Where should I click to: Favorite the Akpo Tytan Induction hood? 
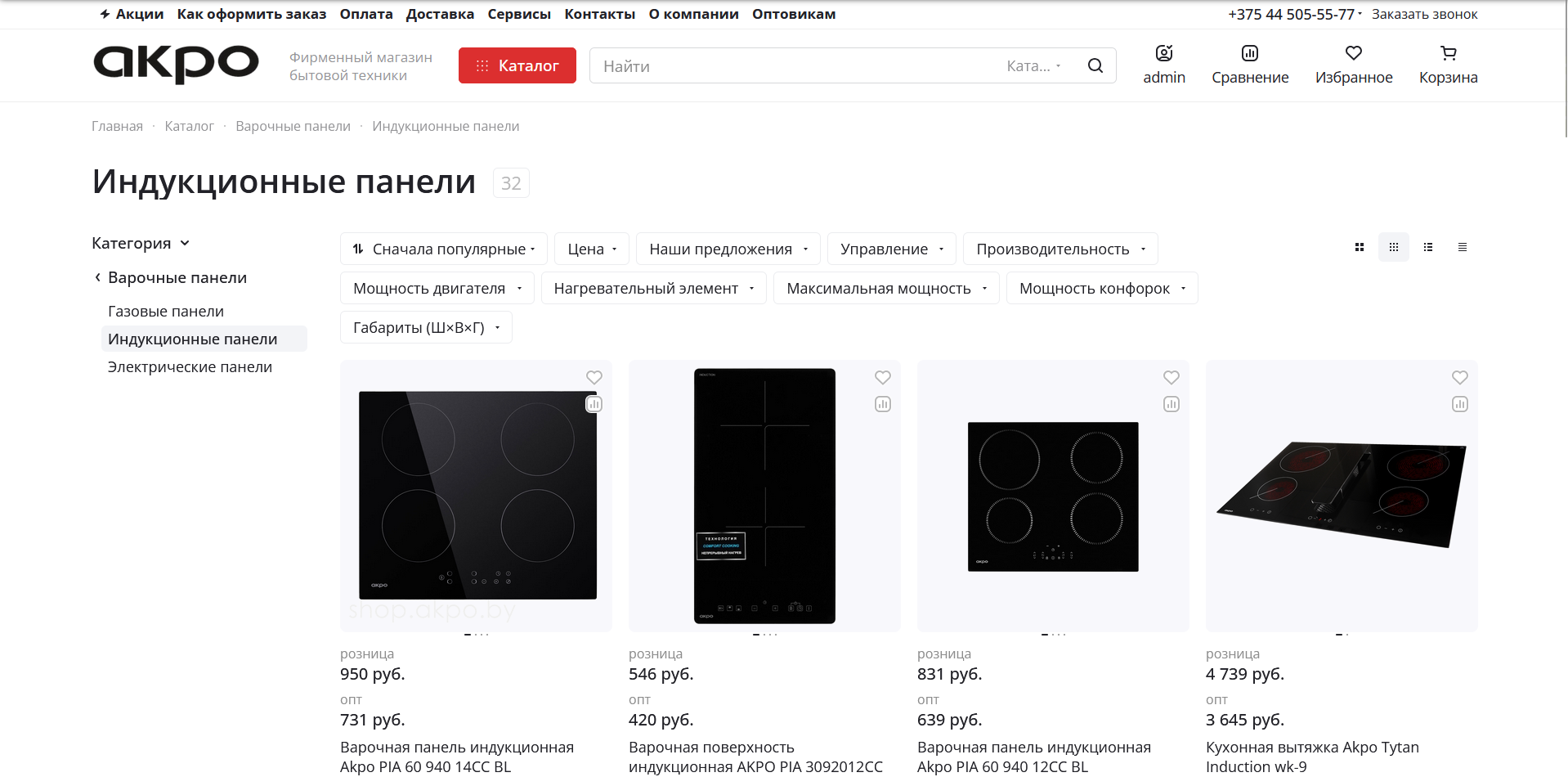[x=1460, y=378]
